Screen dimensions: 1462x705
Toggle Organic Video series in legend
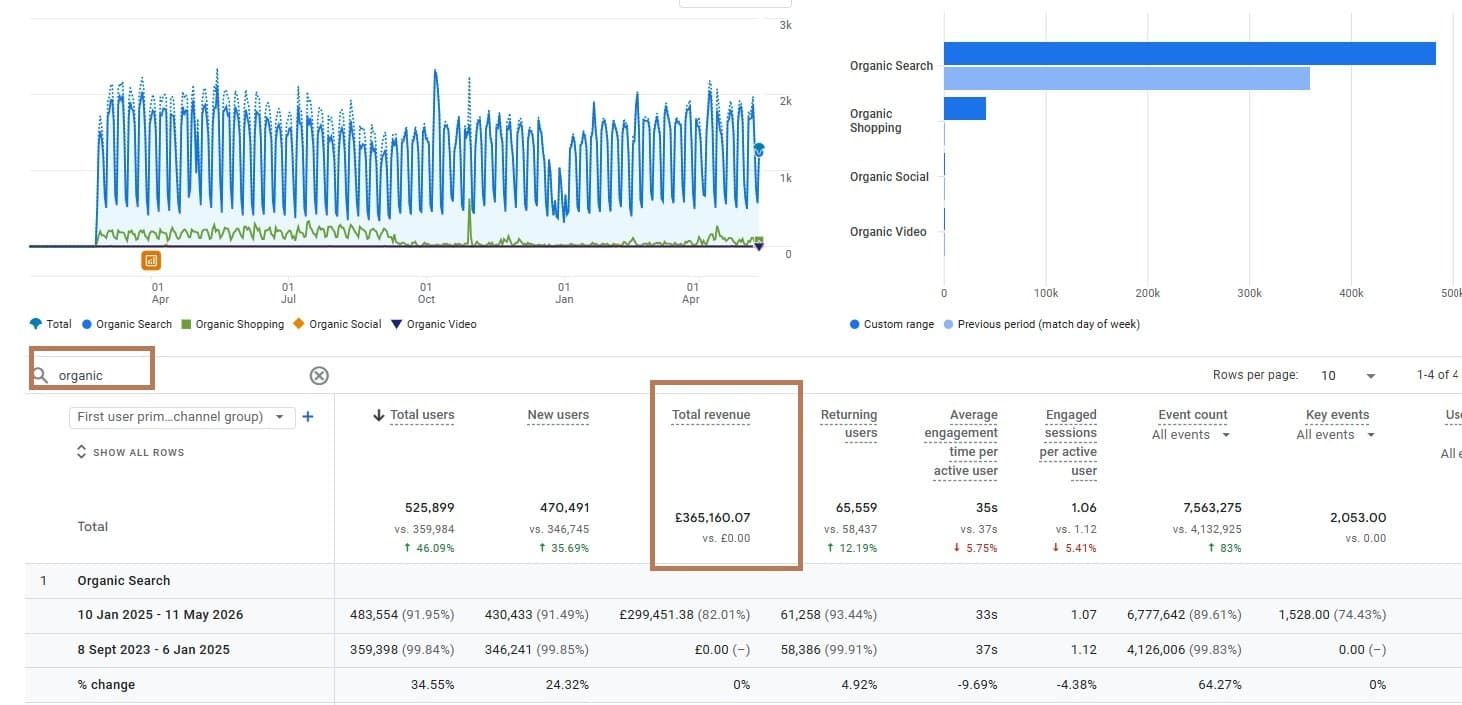[434, 324]
